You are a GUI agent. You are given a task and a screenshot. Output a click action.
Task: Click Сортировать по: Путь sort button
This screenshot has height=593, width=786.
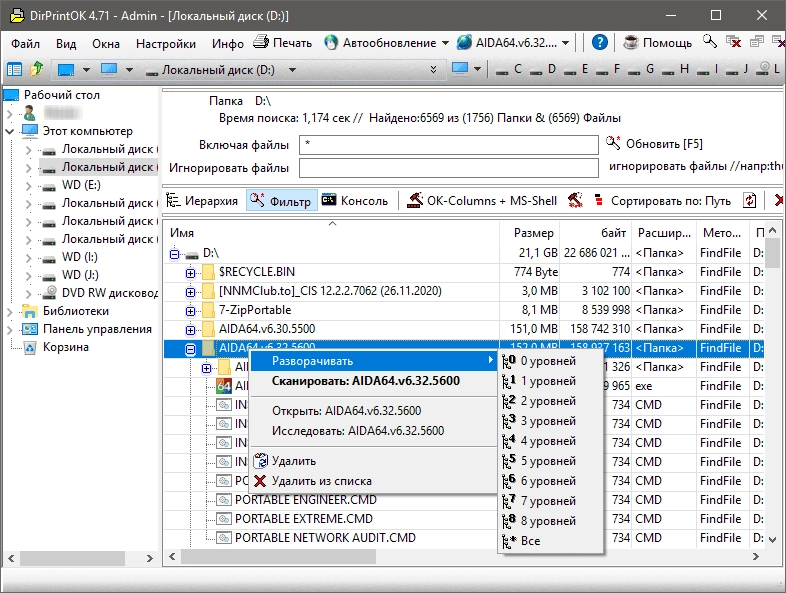coord(662,201)
